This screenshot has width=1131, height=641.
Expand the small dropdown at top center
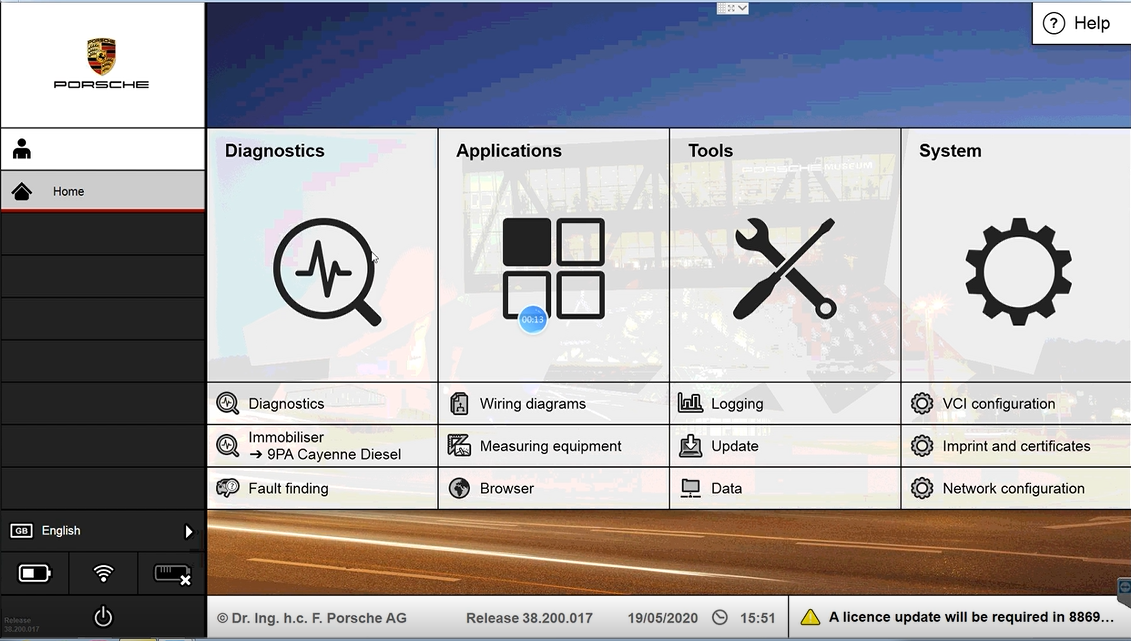coord(732,8)
